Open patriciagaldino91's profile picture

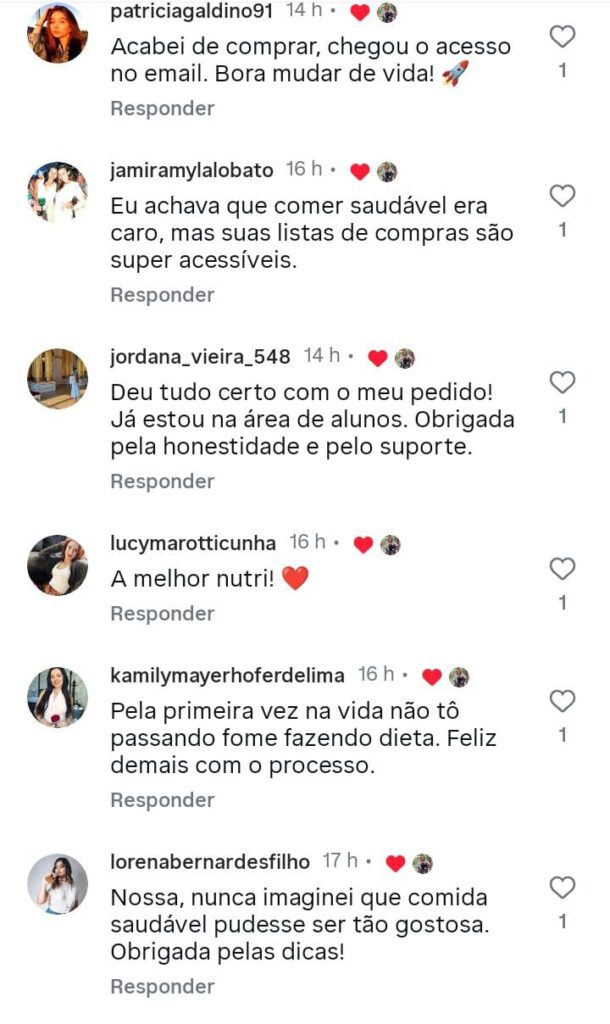57,33
